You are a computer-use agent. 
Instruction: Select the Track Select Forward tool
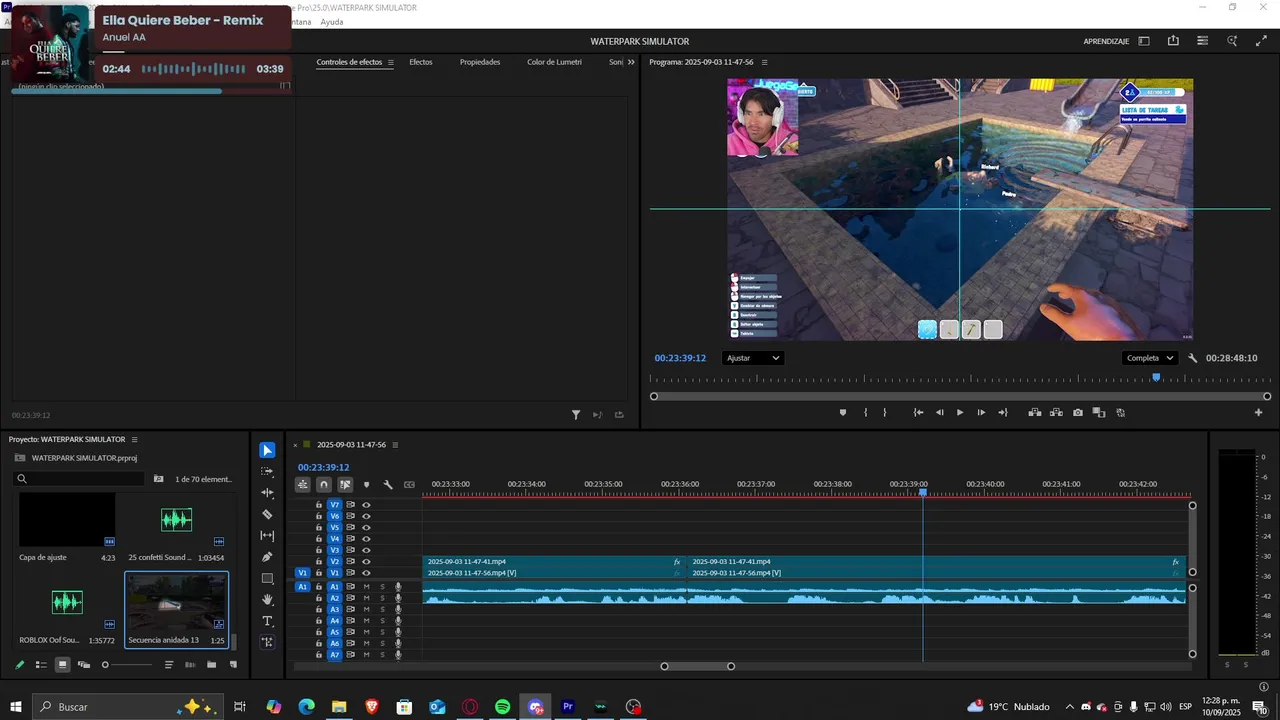tap(267, 471)
